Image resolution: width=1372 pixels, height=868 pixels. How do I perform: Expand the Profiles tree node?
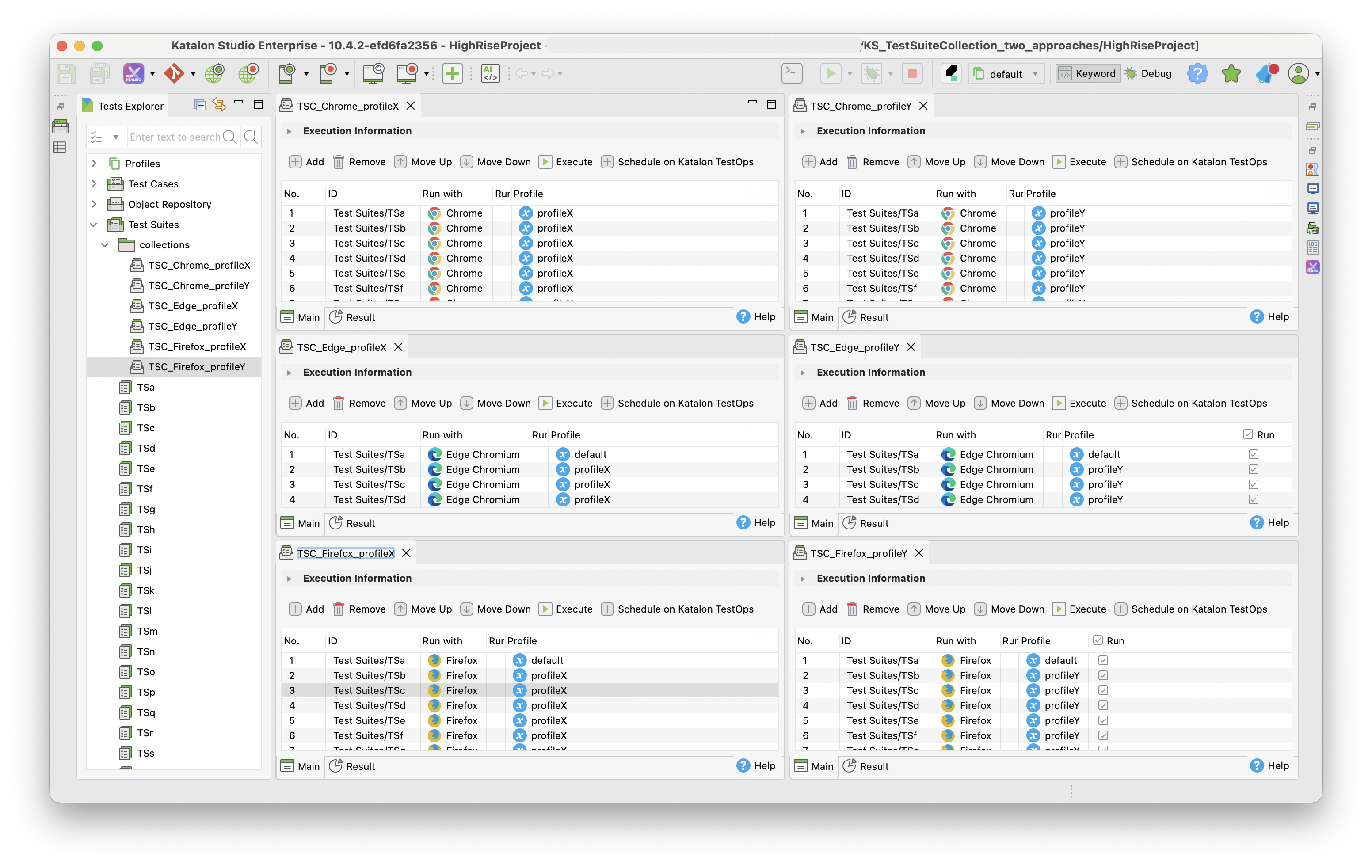click(94, 164)
